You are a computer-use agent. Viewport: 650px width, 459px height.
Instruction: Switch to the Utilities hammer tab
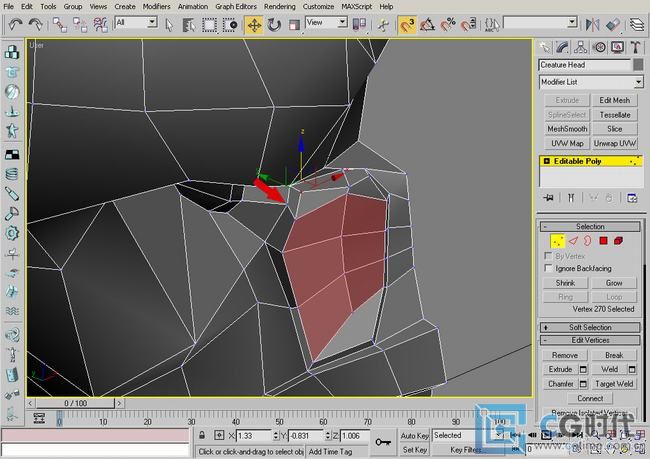coord(635,47)
